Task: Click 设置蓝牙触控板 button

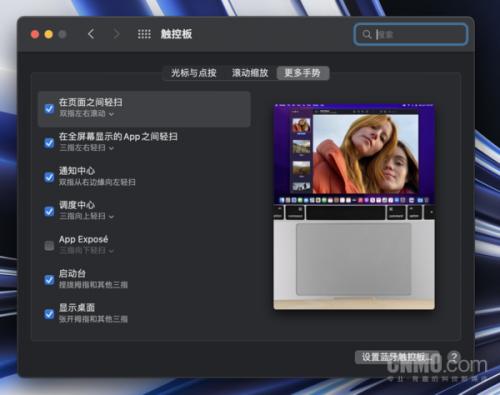Action: point(397,357)
